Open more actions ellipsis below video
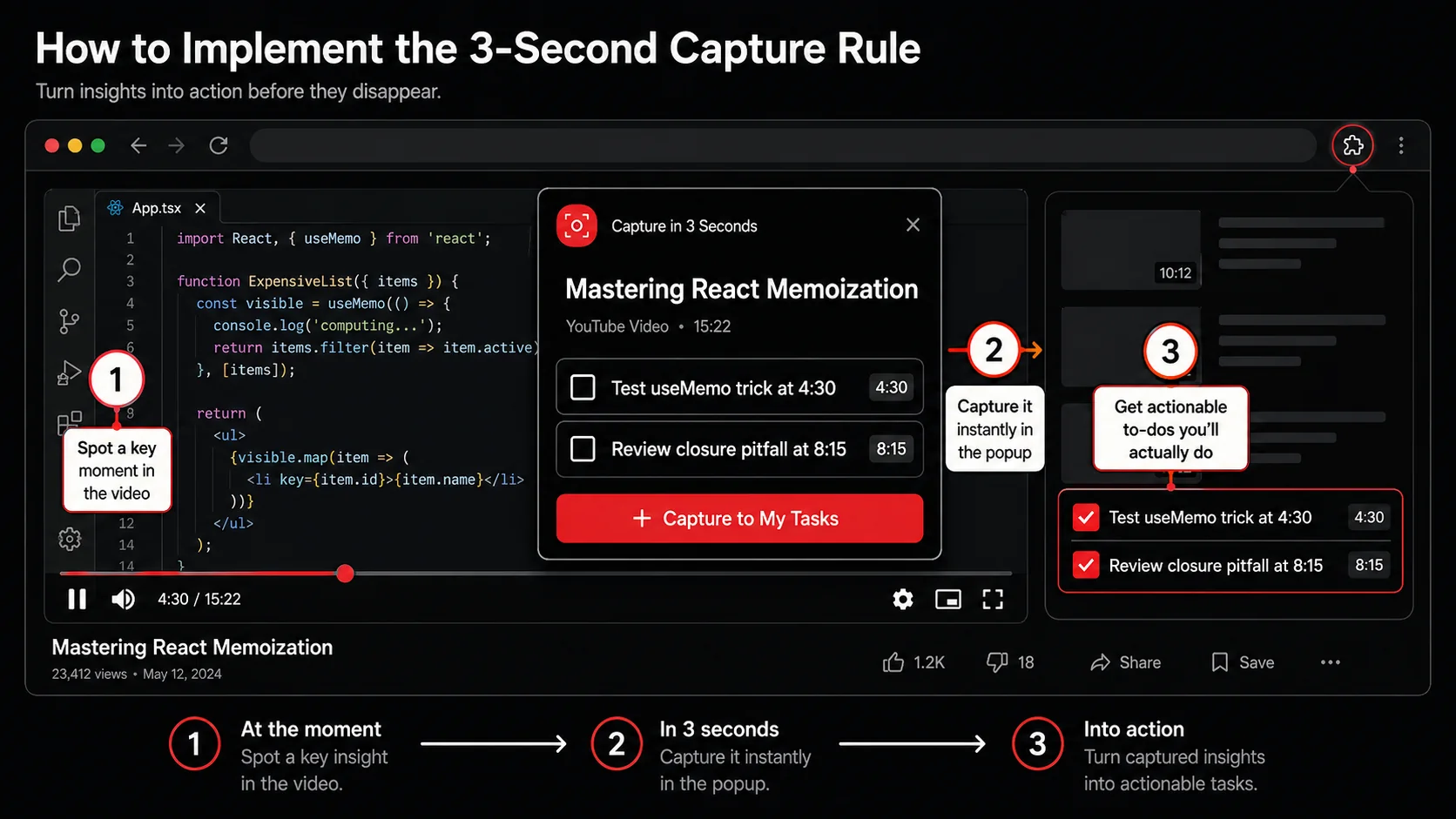 point(1331,662)
